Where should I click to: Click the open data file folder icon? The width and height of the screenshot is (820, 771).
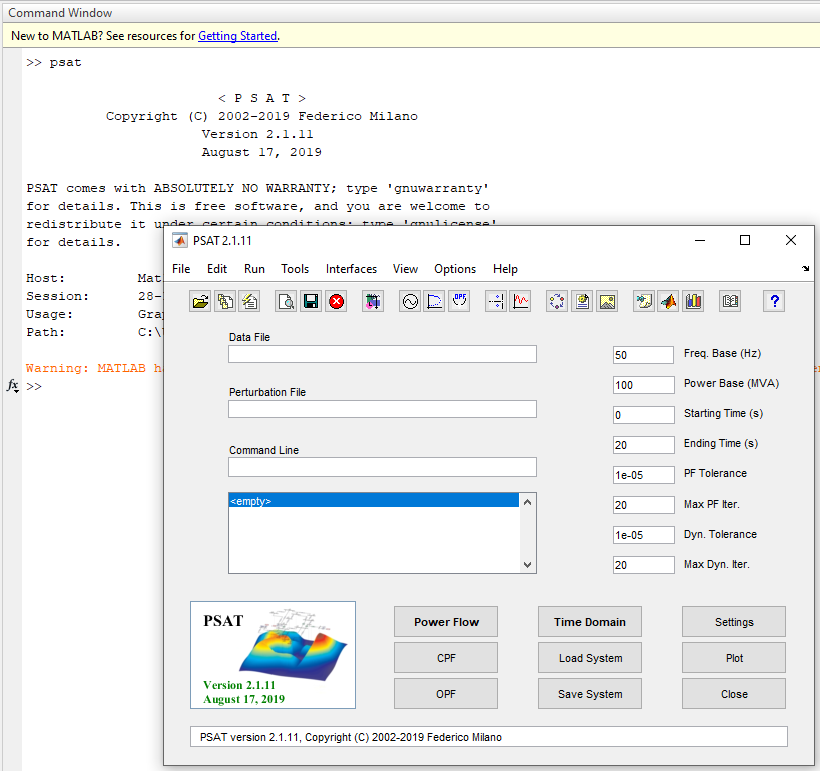(x=200, y=301)
